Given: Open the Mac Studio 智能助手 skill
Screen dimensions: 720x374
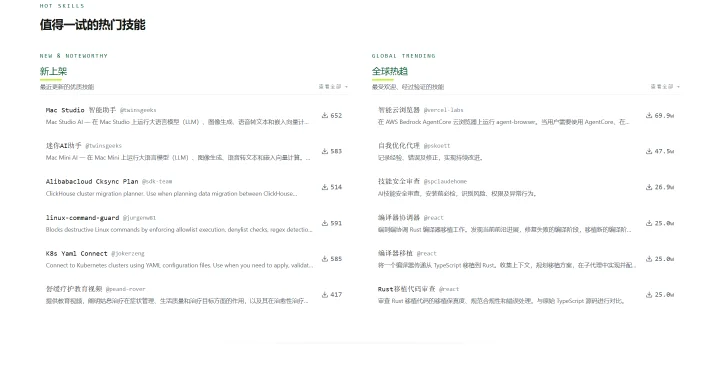Looking at the screenshot, I should [x=81, y=110].
